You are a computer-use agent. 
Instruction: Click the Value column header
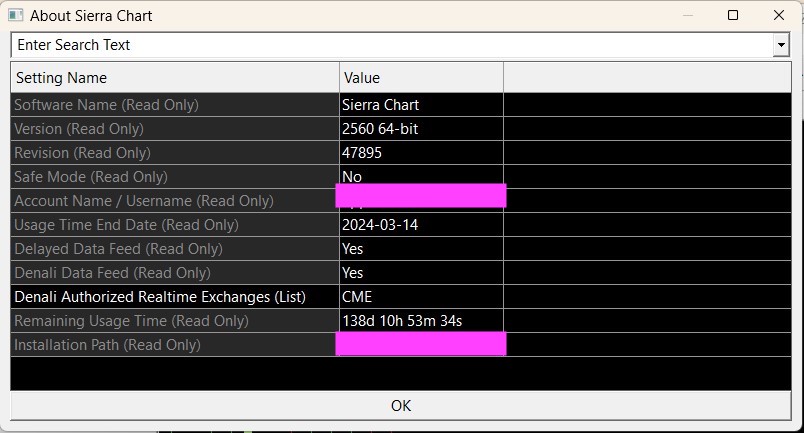[420, 78]
